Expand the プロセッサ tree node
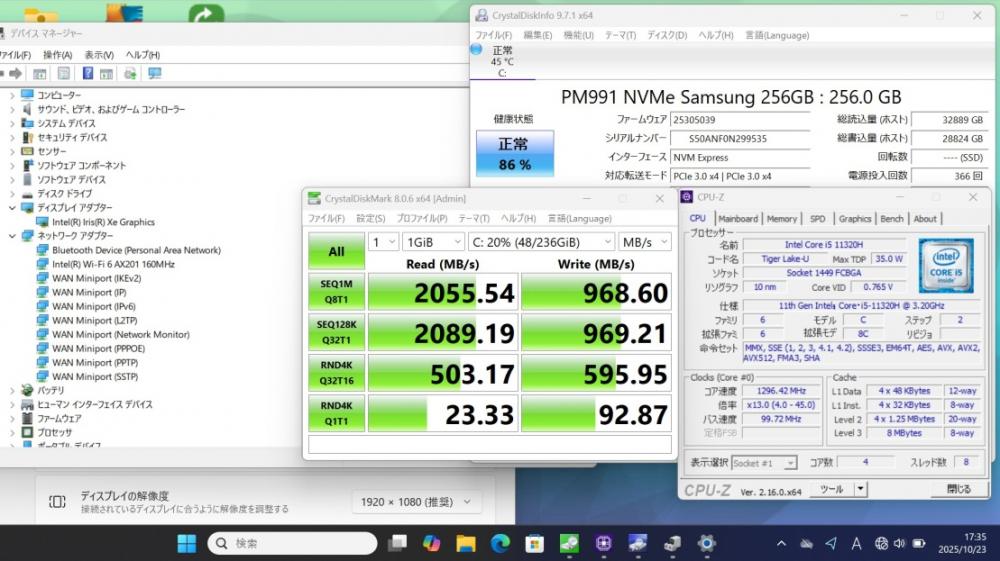The height and width of the screenshot is (561, 1000). point(12,432)
